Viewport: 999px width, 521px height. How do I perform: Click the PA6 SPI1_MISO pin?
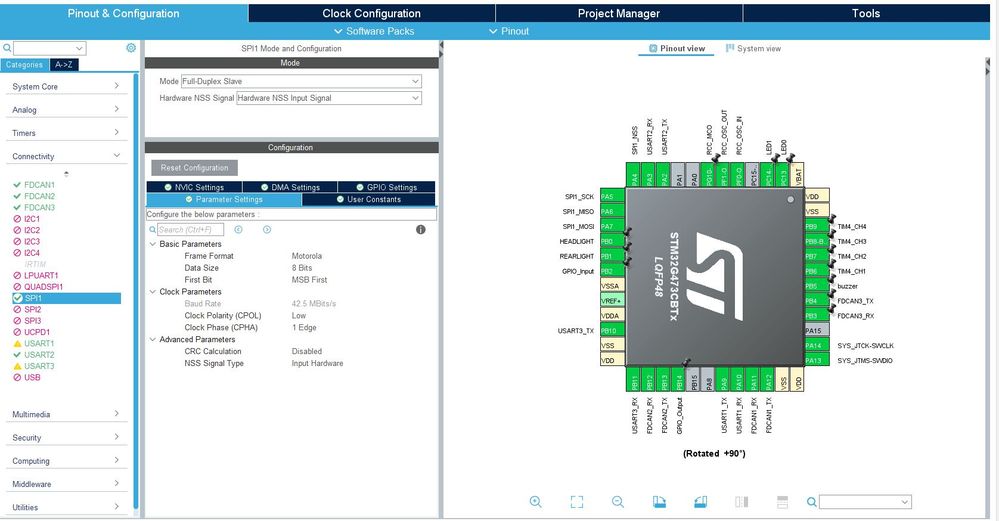(612, 211)
